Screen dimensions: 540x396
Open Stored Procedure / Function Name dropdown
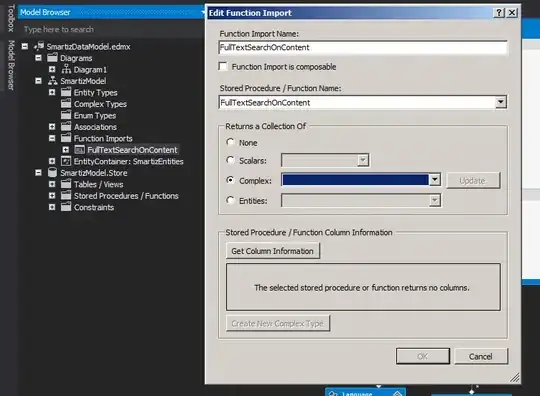click(501, 102)
